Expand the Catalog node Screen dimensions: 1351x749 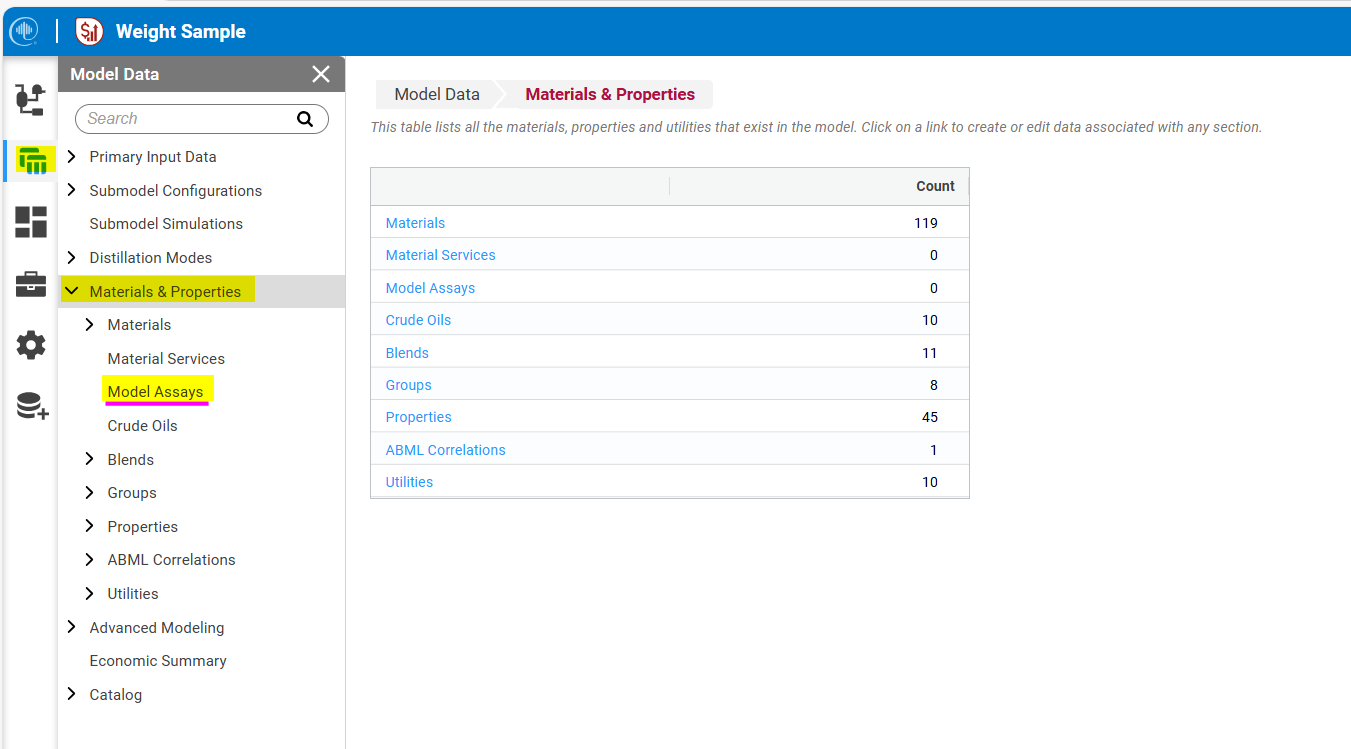coord(71,694)
